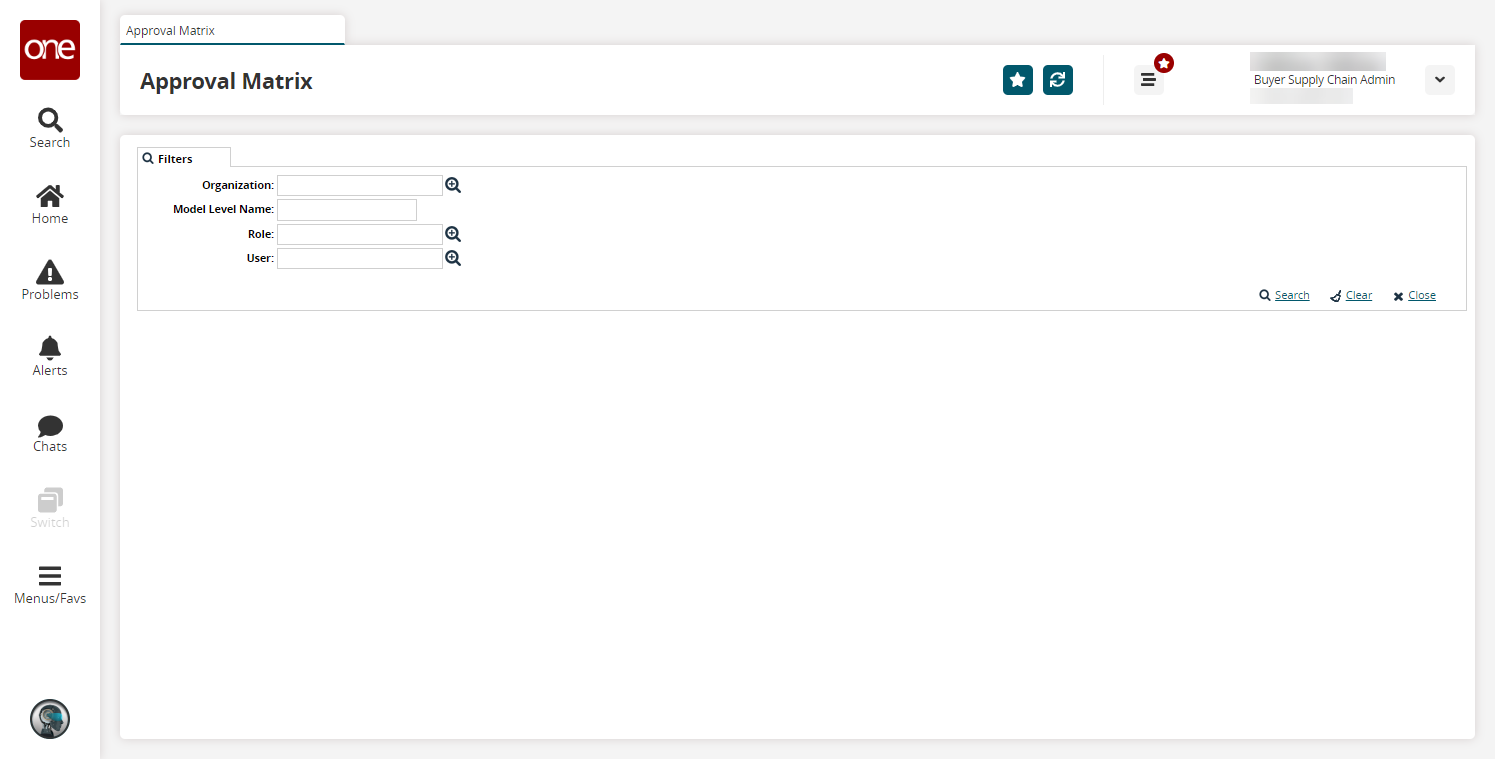
Task: Click the Filters tab
Action: pos(176,159)
